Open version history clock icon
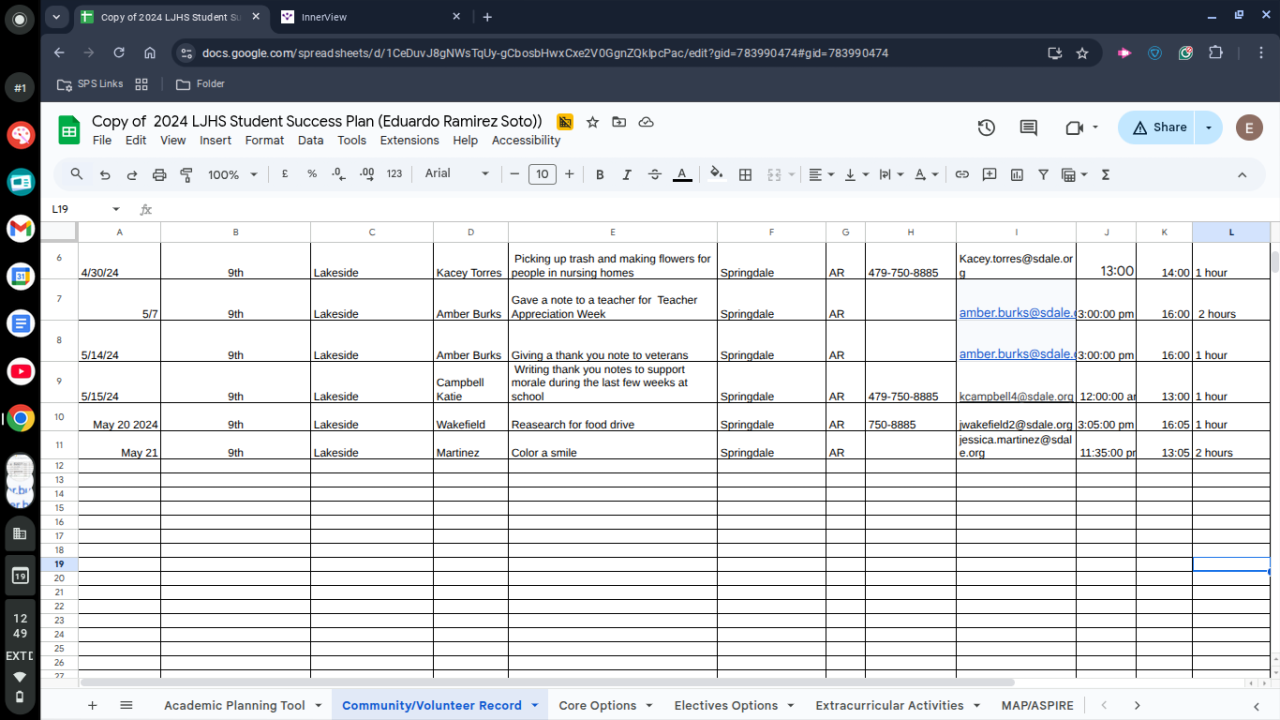 (x=986, y=127)
